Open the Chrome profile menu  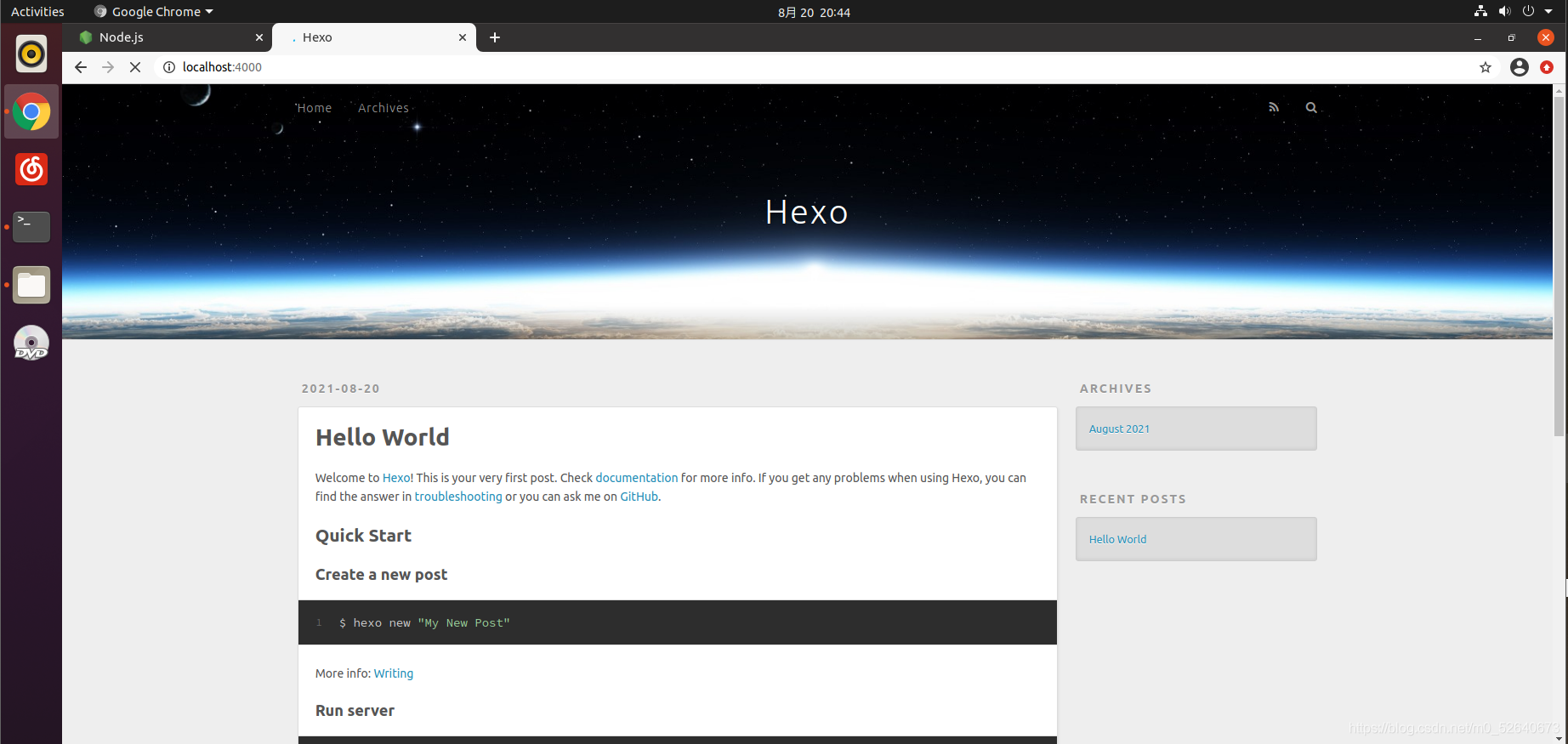coord(1520,67)
